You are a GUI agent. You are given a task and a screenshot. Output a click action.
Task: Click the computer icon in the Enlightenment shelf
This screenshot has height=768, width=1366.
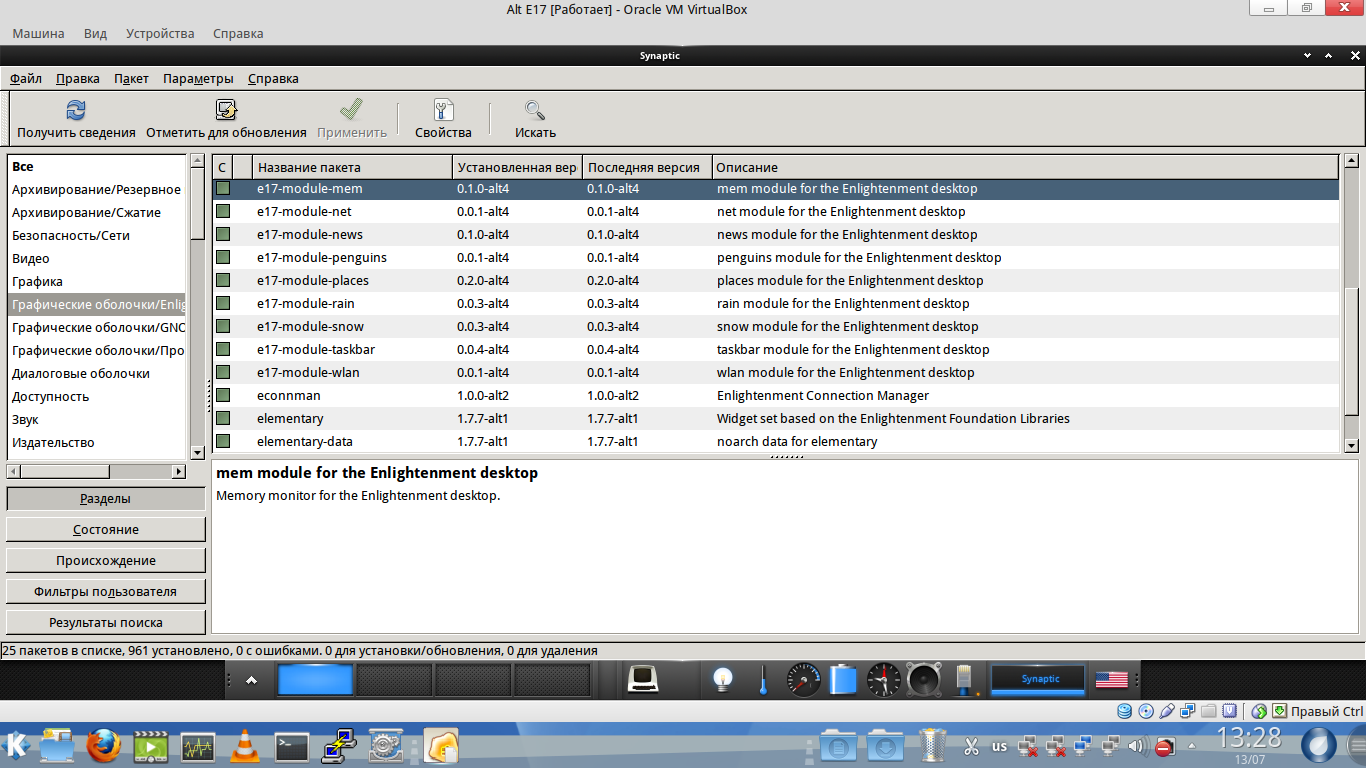[x=642, y=680]
